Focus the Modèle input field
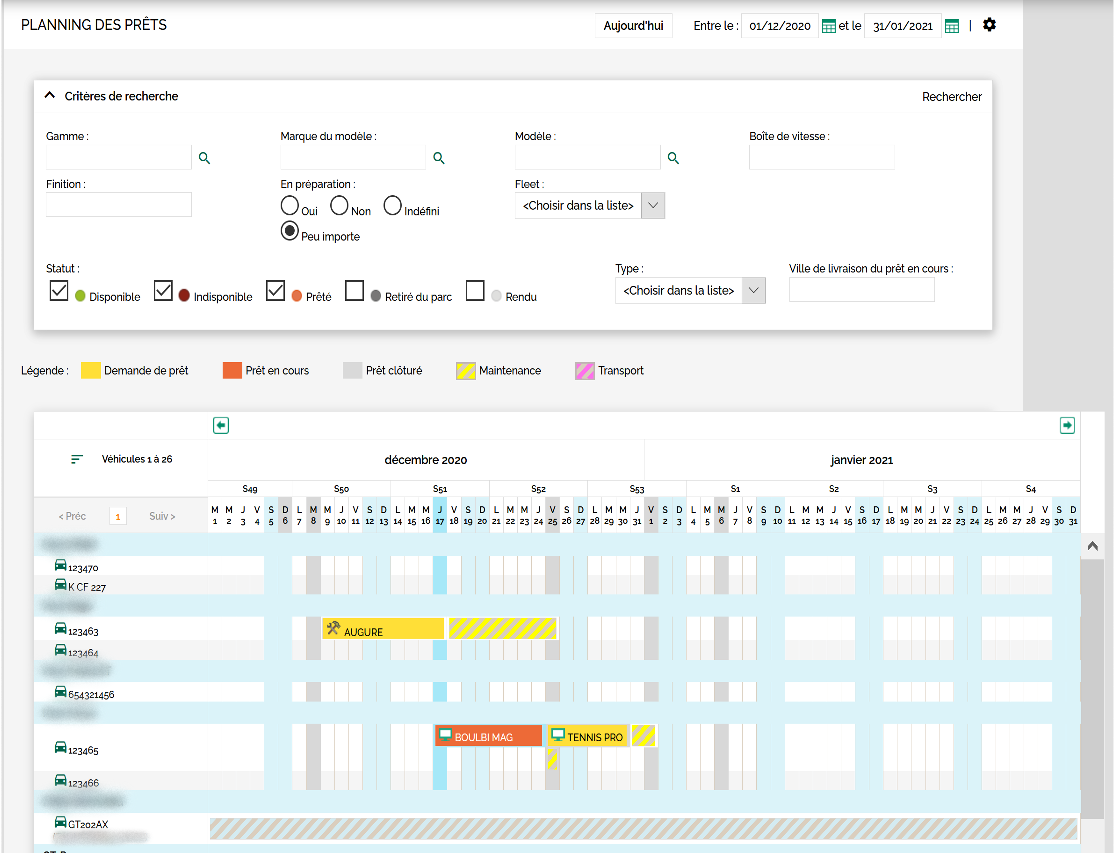 [x=588, y=157]
